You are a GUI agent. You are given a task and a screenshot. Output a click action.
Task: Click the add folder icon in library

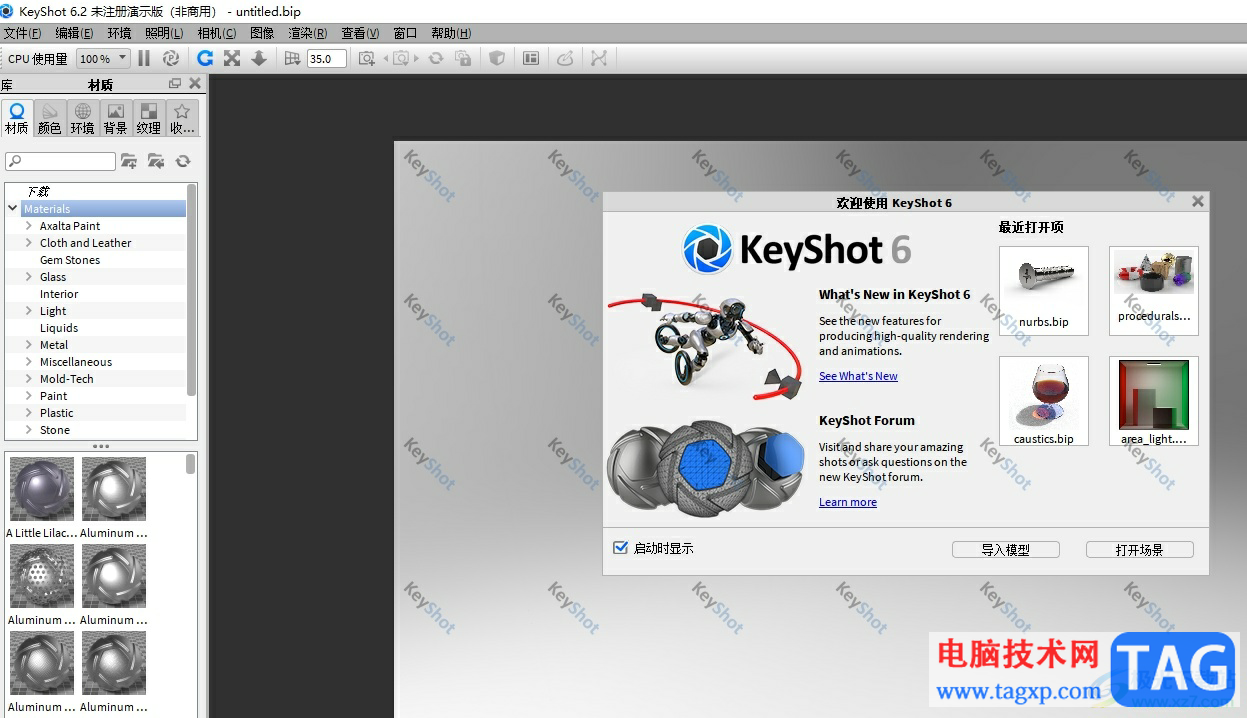129,161
